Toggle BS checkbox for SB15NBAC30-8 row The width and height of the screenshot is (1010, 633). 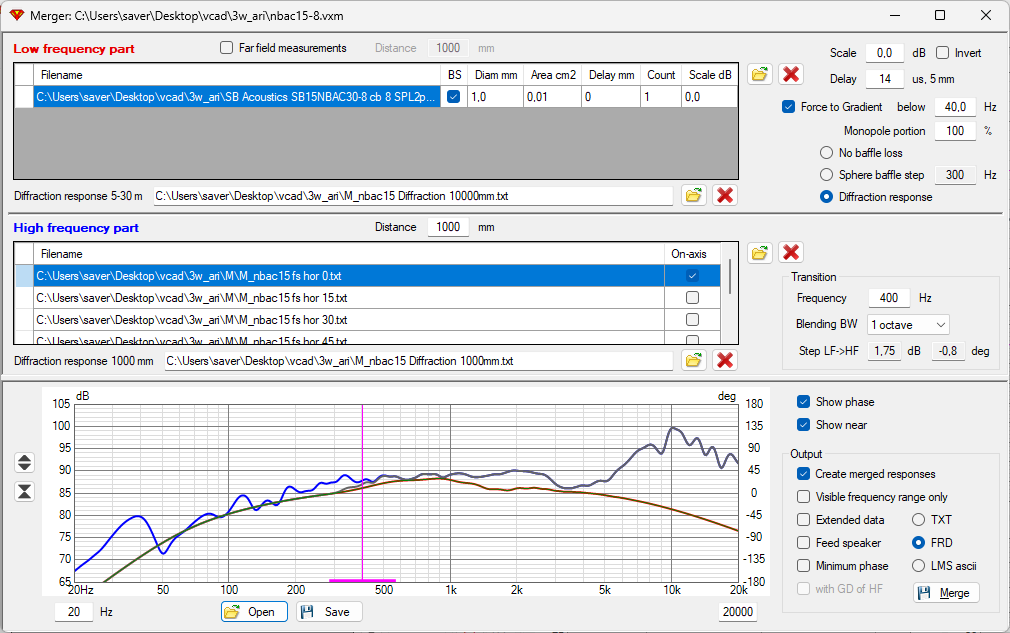(x=453, y=97)
